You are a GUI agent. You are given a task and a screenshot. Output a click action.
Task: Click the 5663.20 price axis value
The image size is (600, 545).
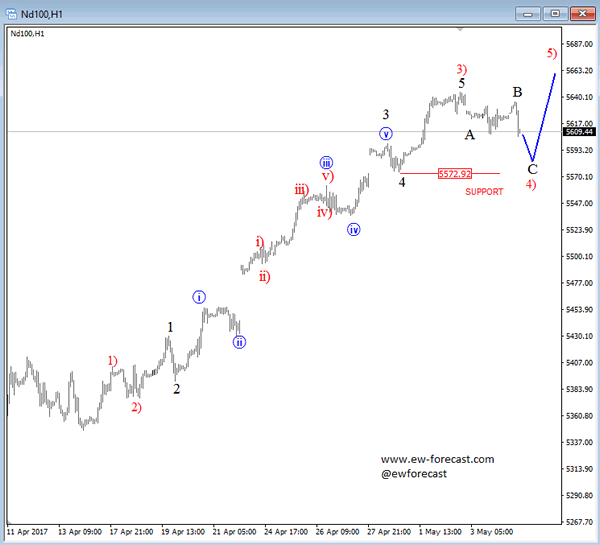point(579,70)
